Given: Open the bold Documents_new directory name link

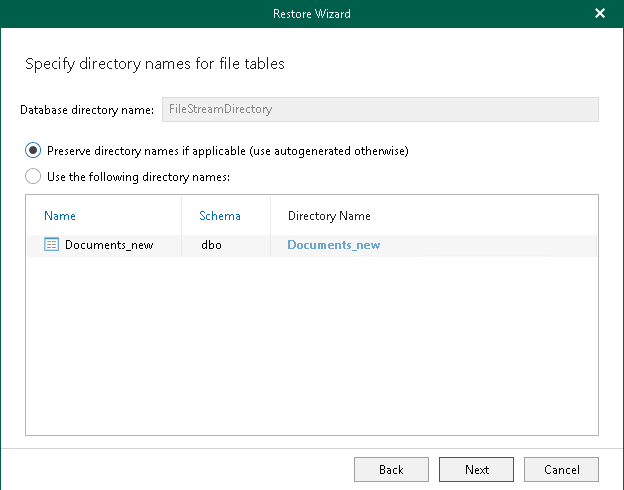Looking at the screenshot, I should click(x=334, y=245).
